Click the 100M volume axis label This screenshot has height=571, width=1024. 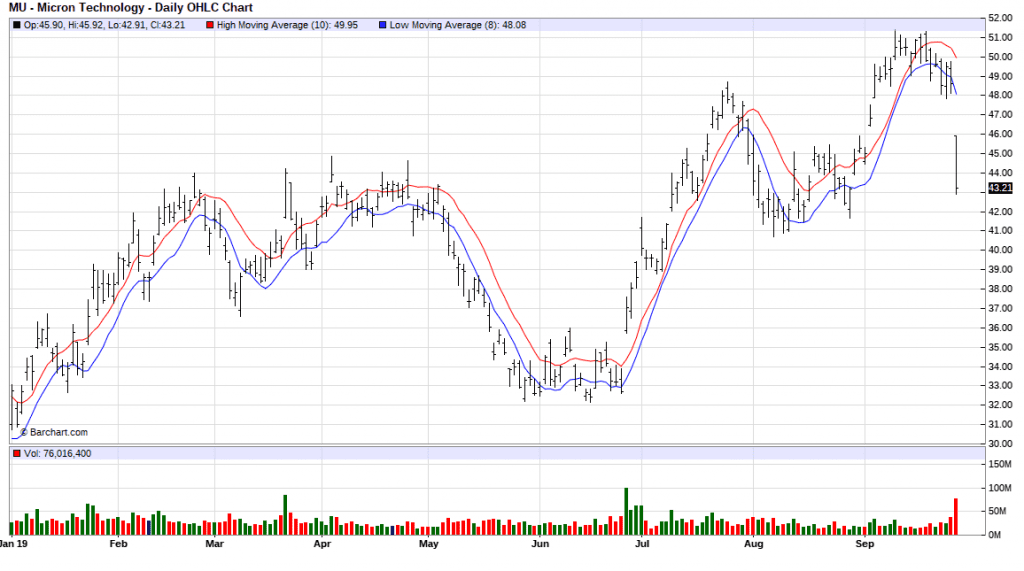click(1001, 488)
